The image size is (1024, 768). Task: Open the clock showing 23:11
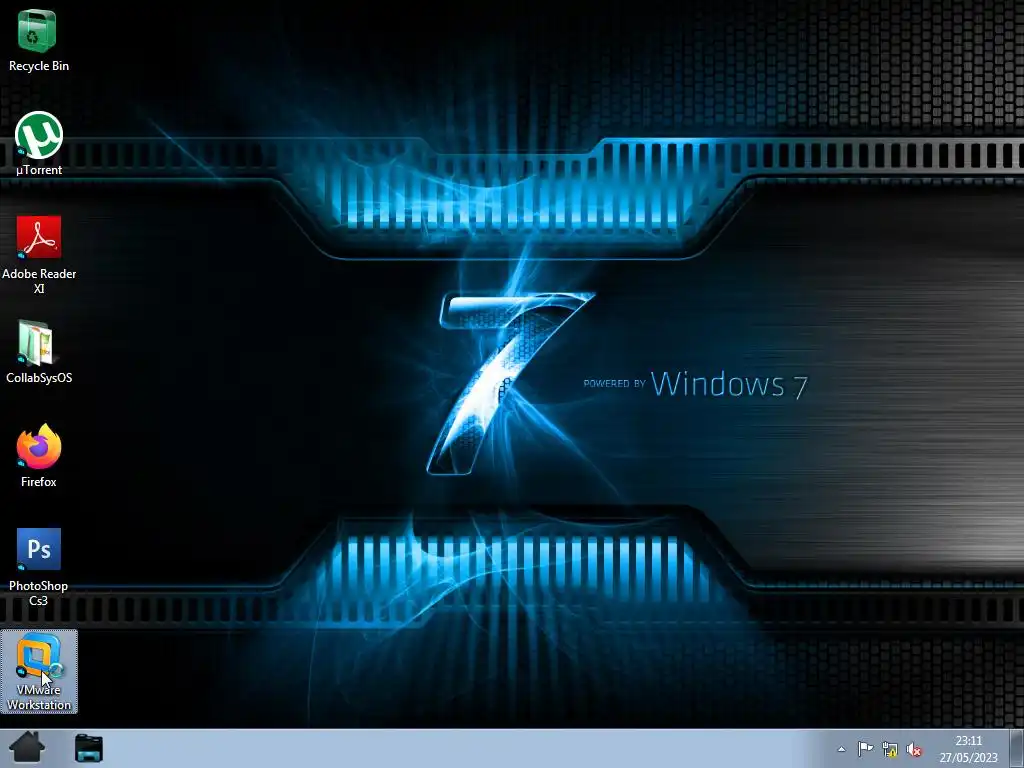pos(968,749)
